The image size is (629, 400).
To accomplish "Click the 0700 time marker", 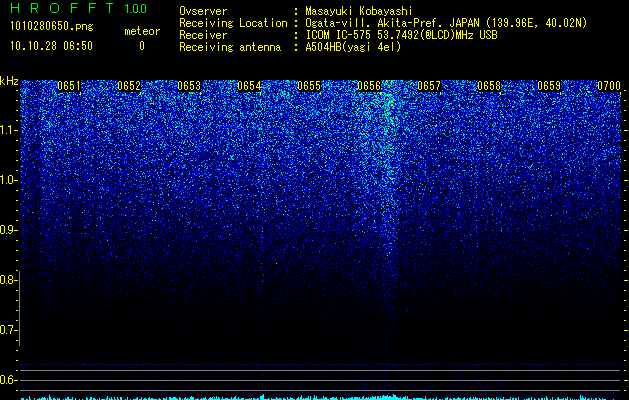I will click(609, 86).
